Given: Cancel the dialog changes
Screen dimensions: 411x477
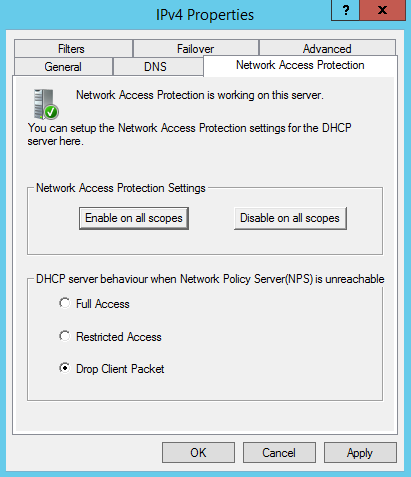Looking at the screenshot, I should tap(279, 453).
